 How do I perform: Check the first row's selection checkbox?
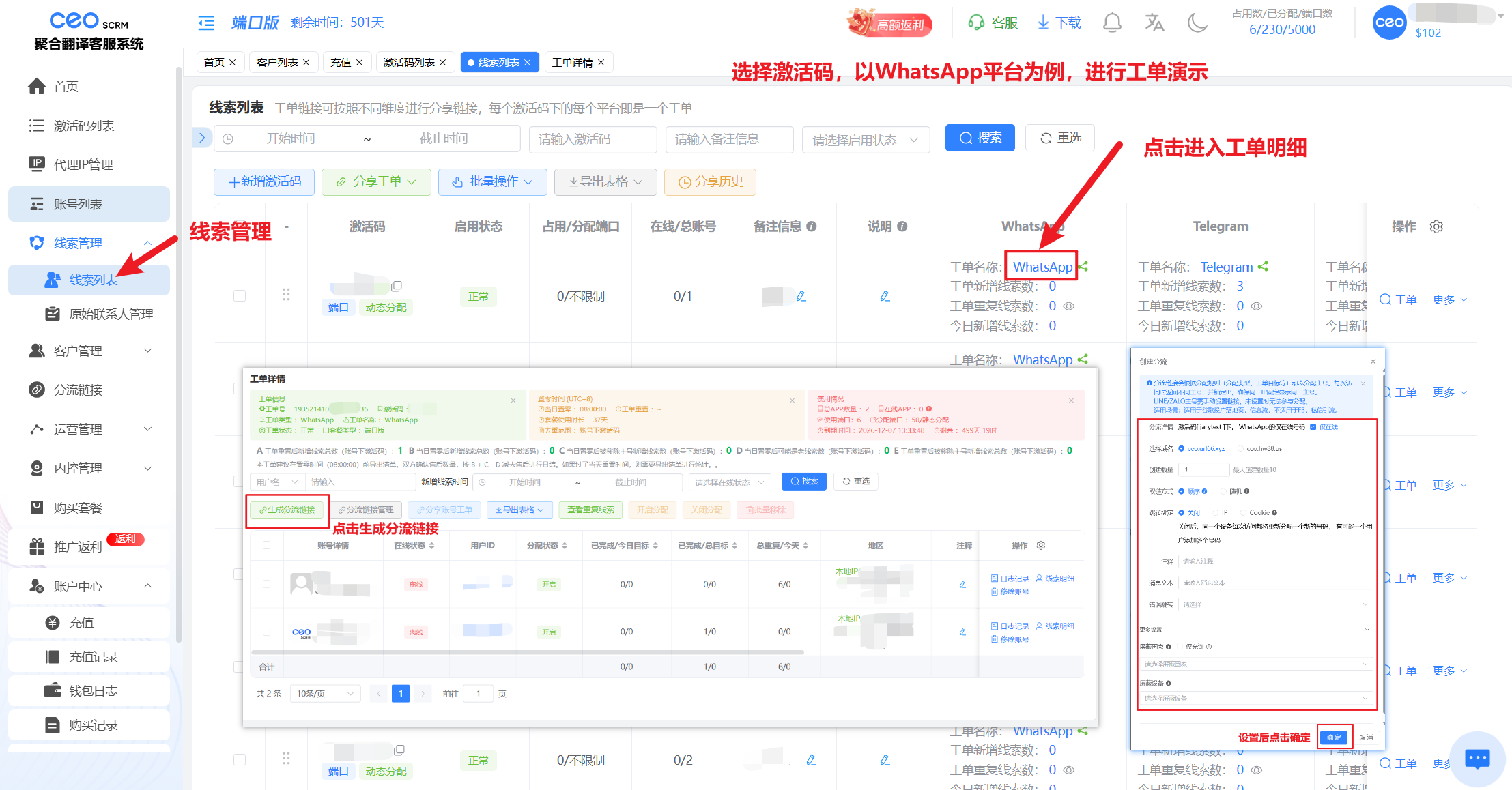(x=240, y=296)
